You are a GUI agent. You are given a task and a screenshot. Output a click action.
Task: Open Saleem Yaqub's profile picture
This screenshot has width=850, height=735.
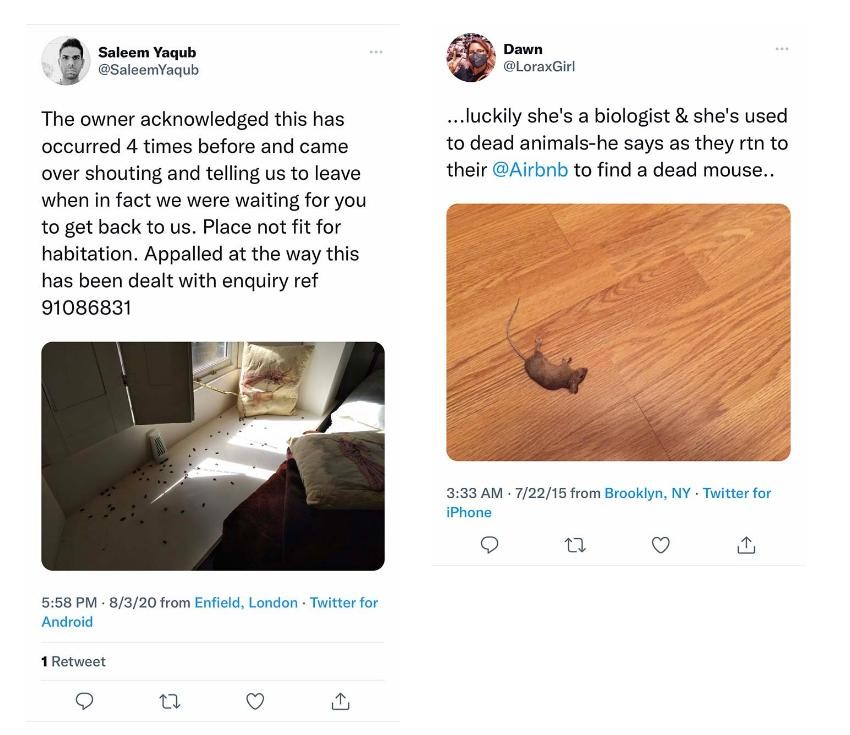click(x=66, y=60)
